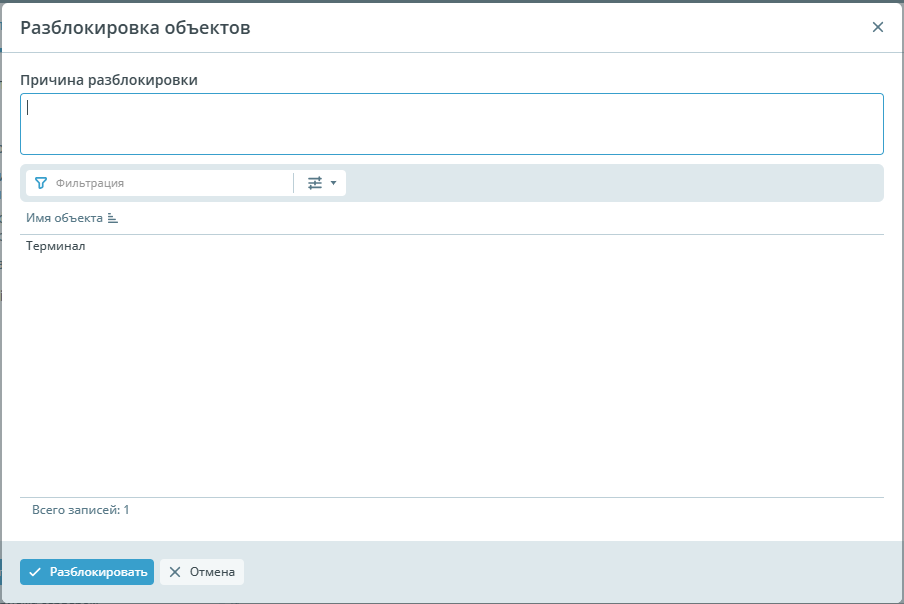The height and width of the screenshot is (604, 904).
Task: Click the Всего записей: 1 counter
Action: coord(81,510)
